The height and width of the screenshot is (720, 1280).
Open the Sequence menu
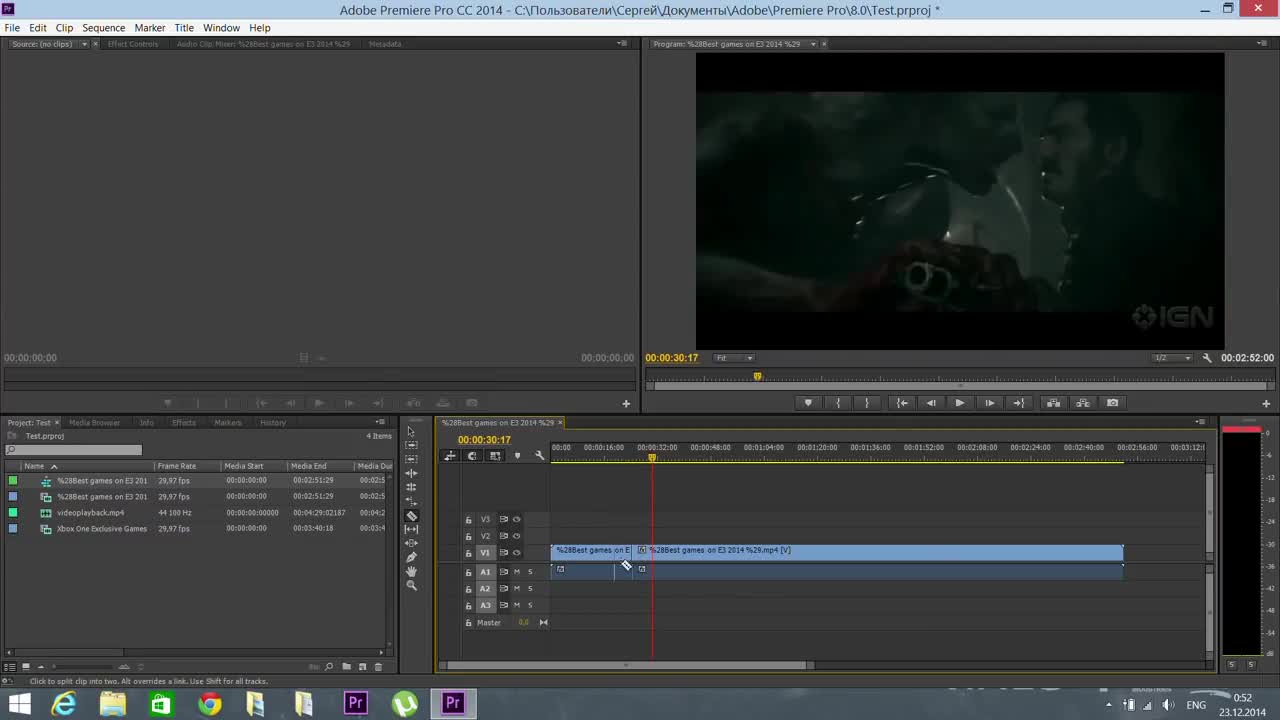(x=104, y=28)
